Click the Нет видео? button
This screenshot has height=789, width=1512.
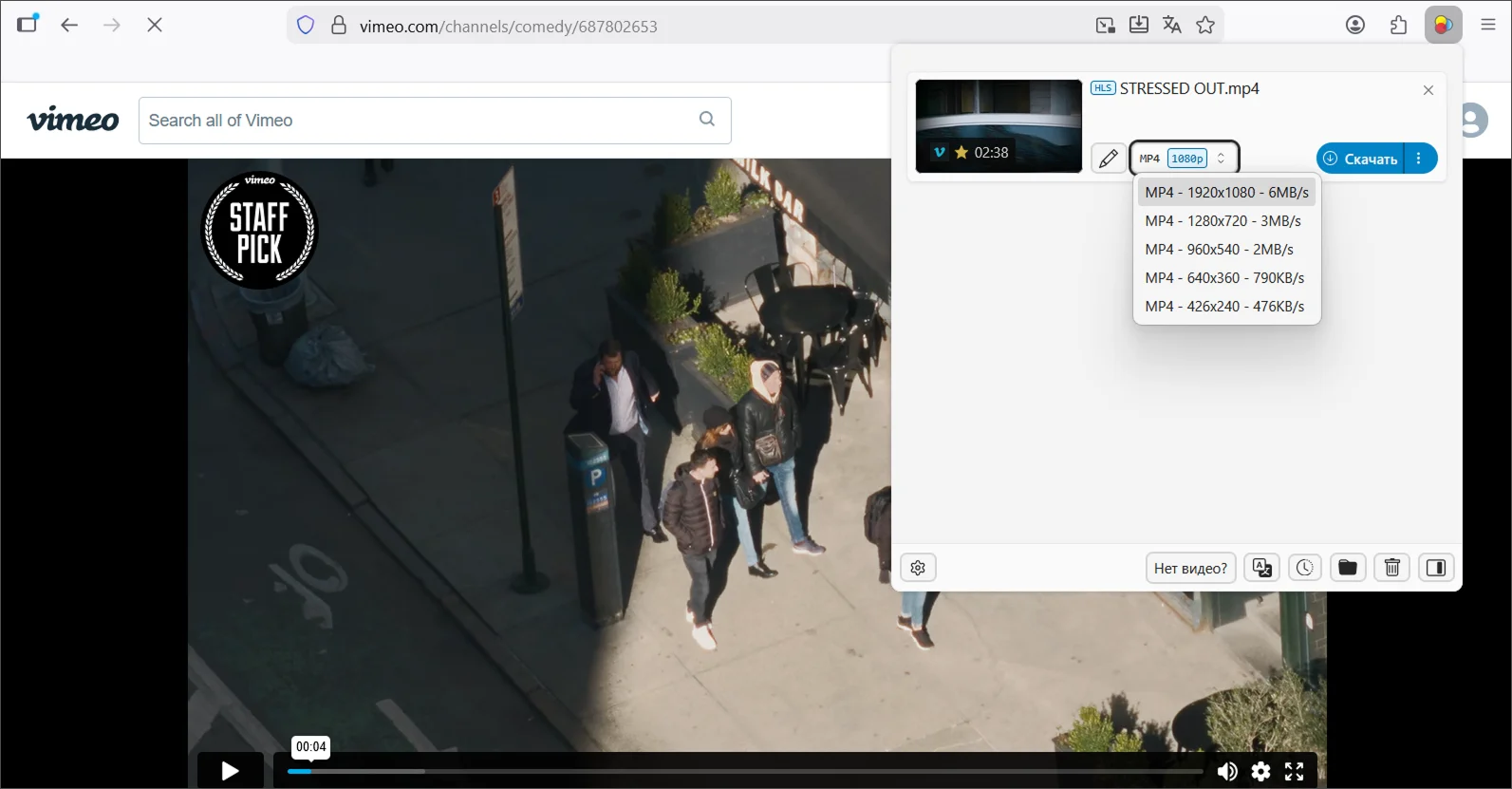point(1190,568)
